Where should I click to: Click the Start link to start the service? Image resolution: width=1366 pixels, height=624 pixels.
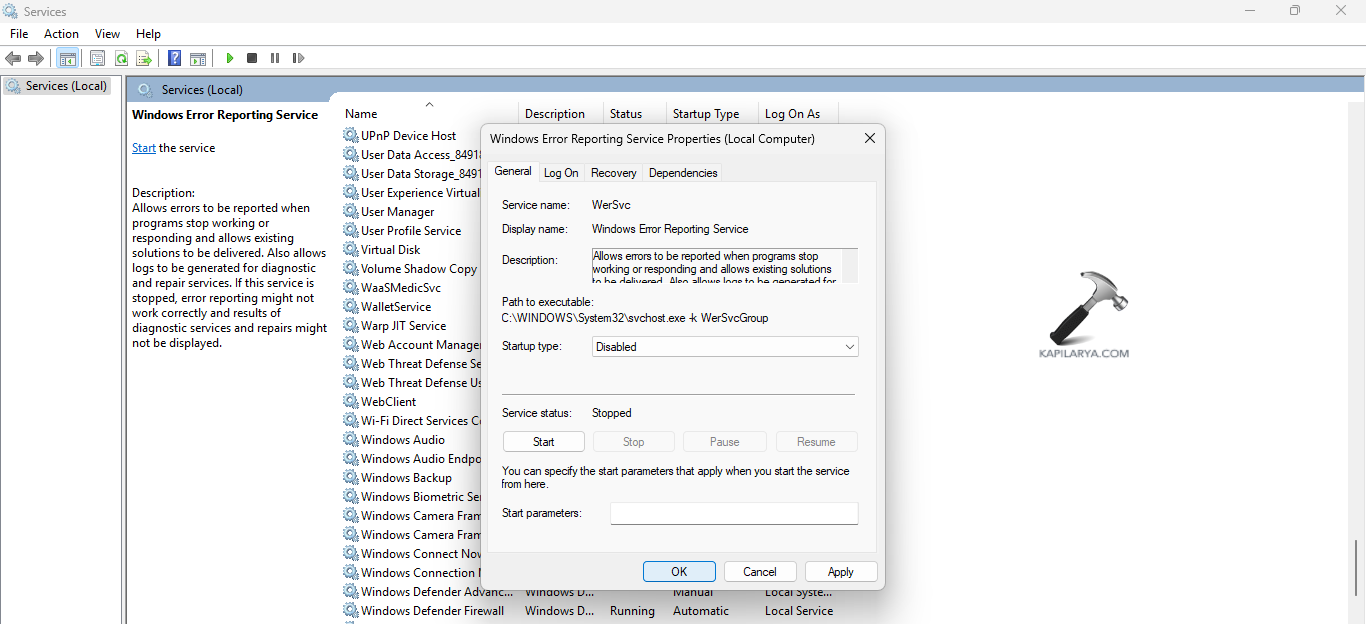click(143, 147)
